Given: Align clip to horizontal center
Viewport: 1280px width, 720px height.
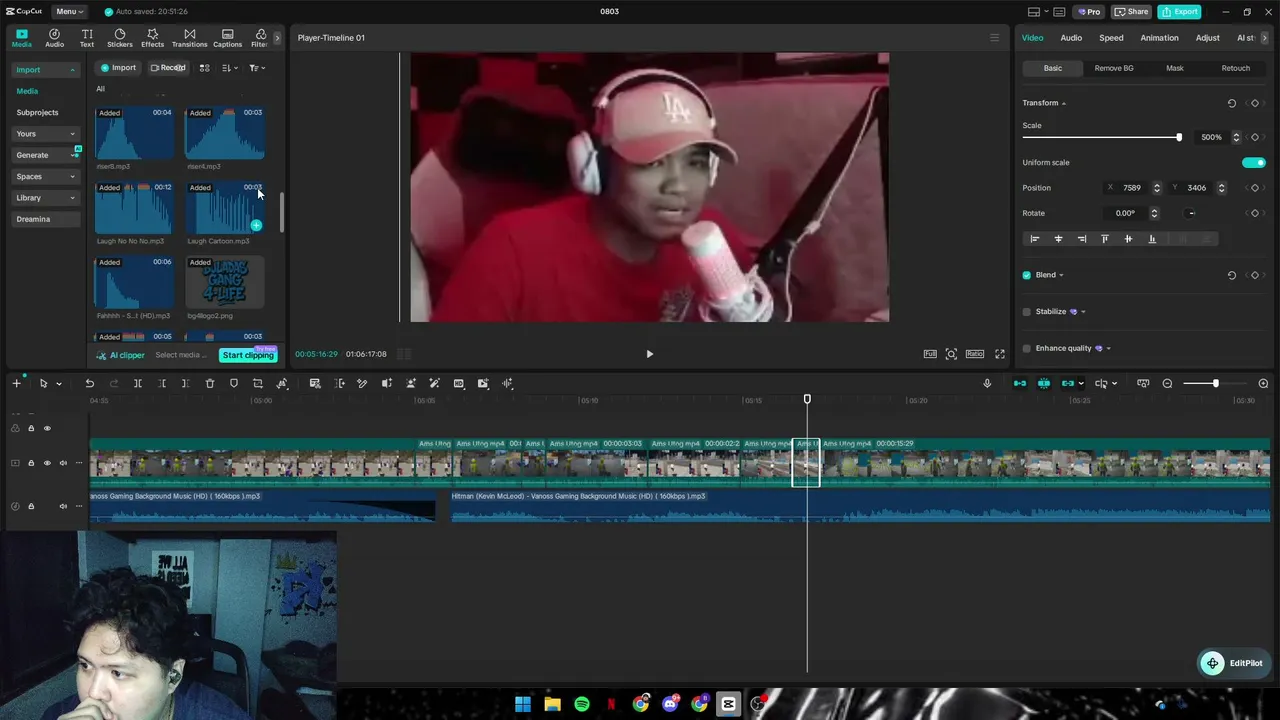Looking at the screenshot, I should (x=1058, y=239).
